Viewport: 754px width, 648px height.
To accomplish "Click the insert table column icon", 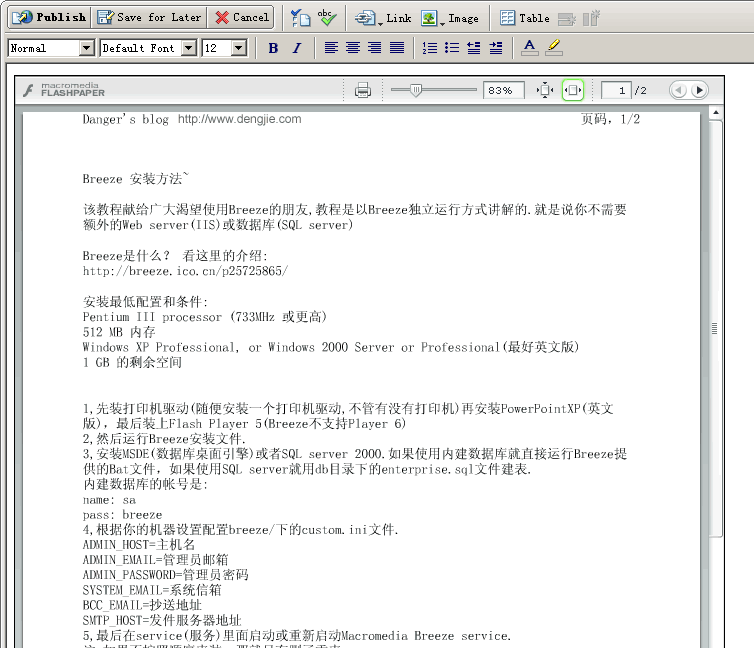I will (591, 18).
